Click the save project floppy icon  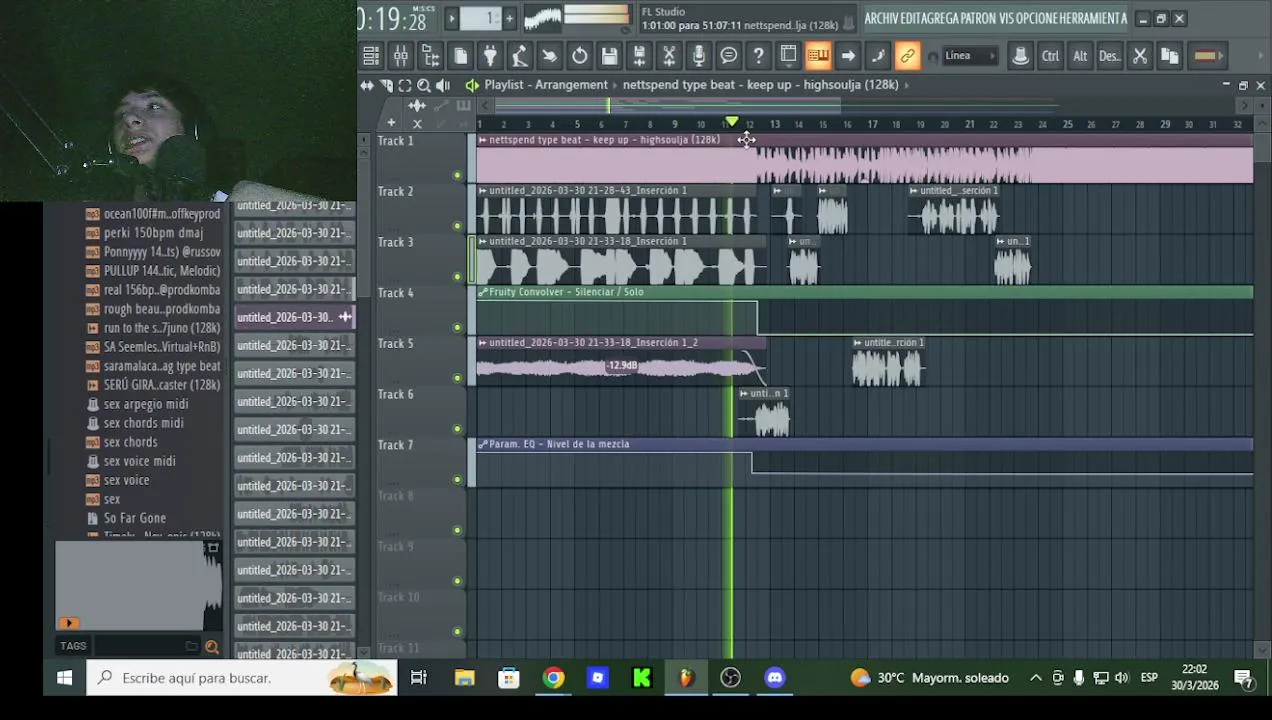pyautogui.click(x=609, y=56)
